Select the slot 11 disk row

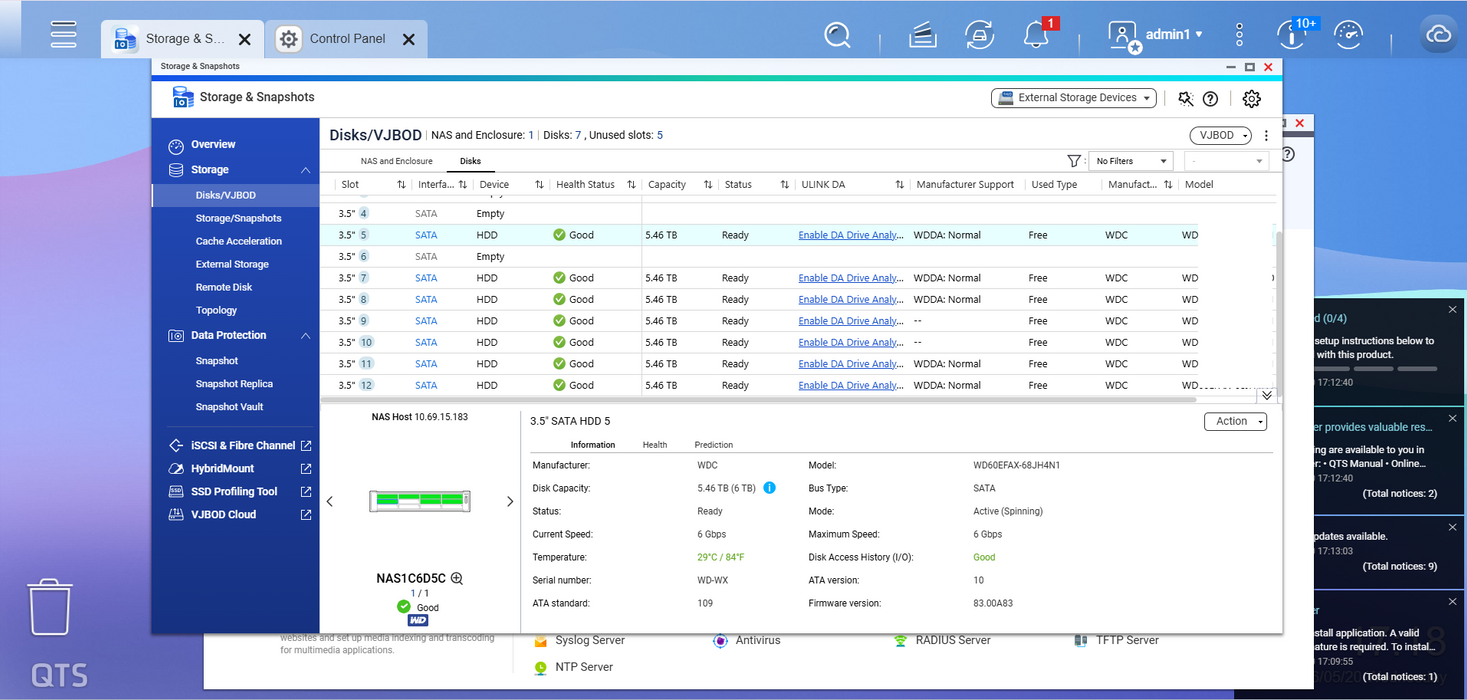[x=800, y=364]
